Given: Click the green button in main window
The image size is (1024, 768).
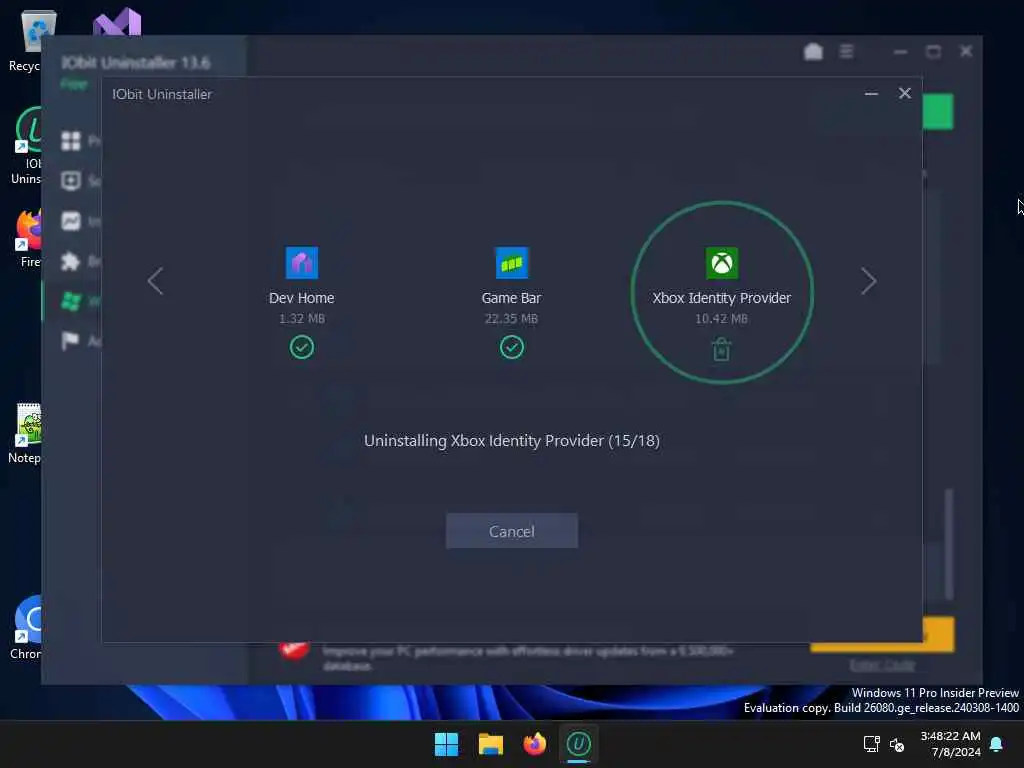Looking at the screenshot, I should [938, 112].
